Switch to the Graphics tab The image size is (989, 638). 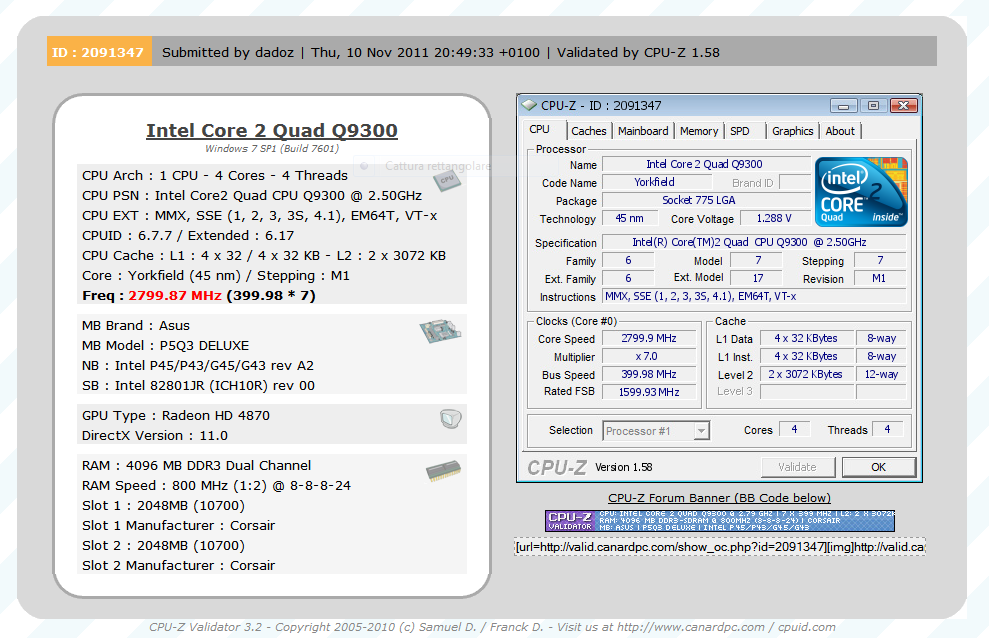(x=792, y=131)
